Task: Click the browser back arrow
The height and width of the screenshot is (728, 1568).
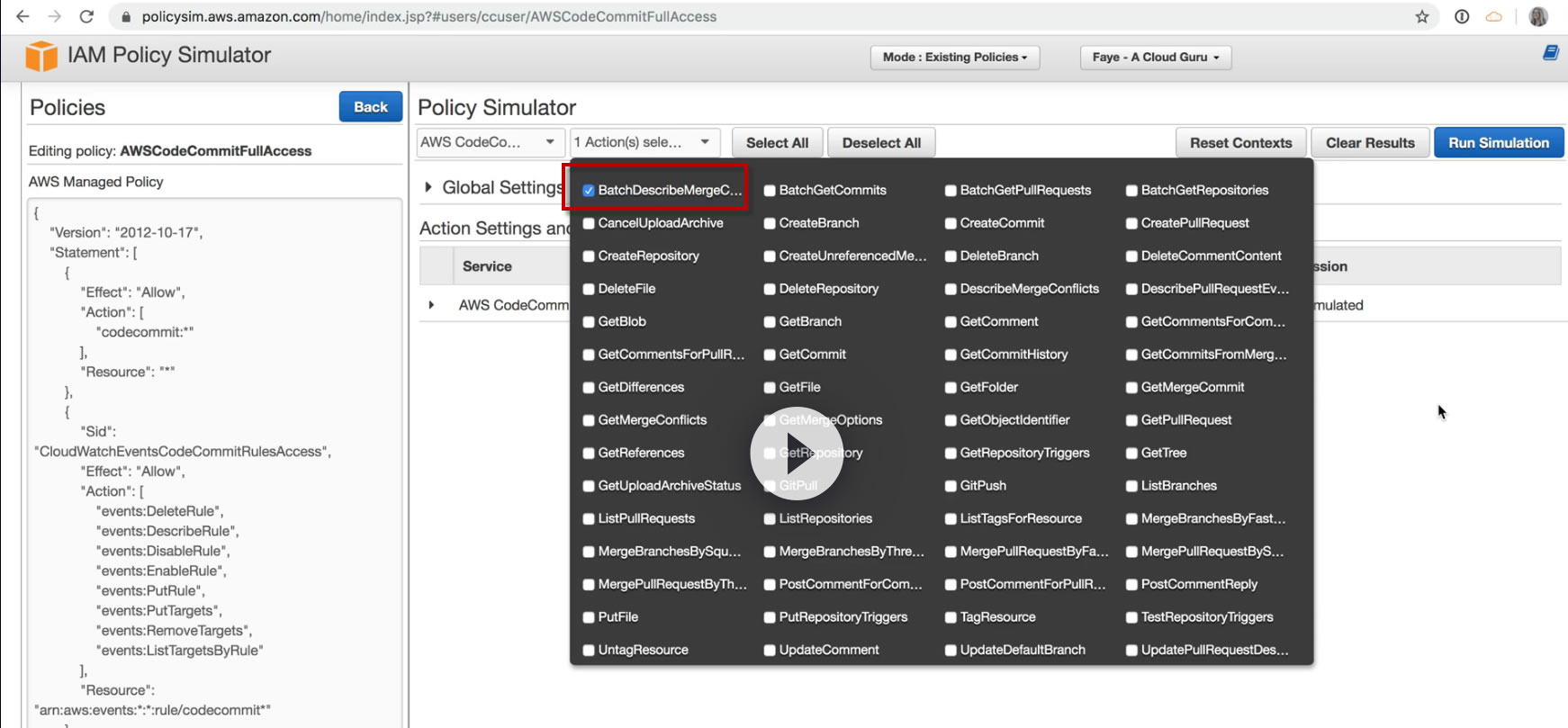Action: click(23, 16)
